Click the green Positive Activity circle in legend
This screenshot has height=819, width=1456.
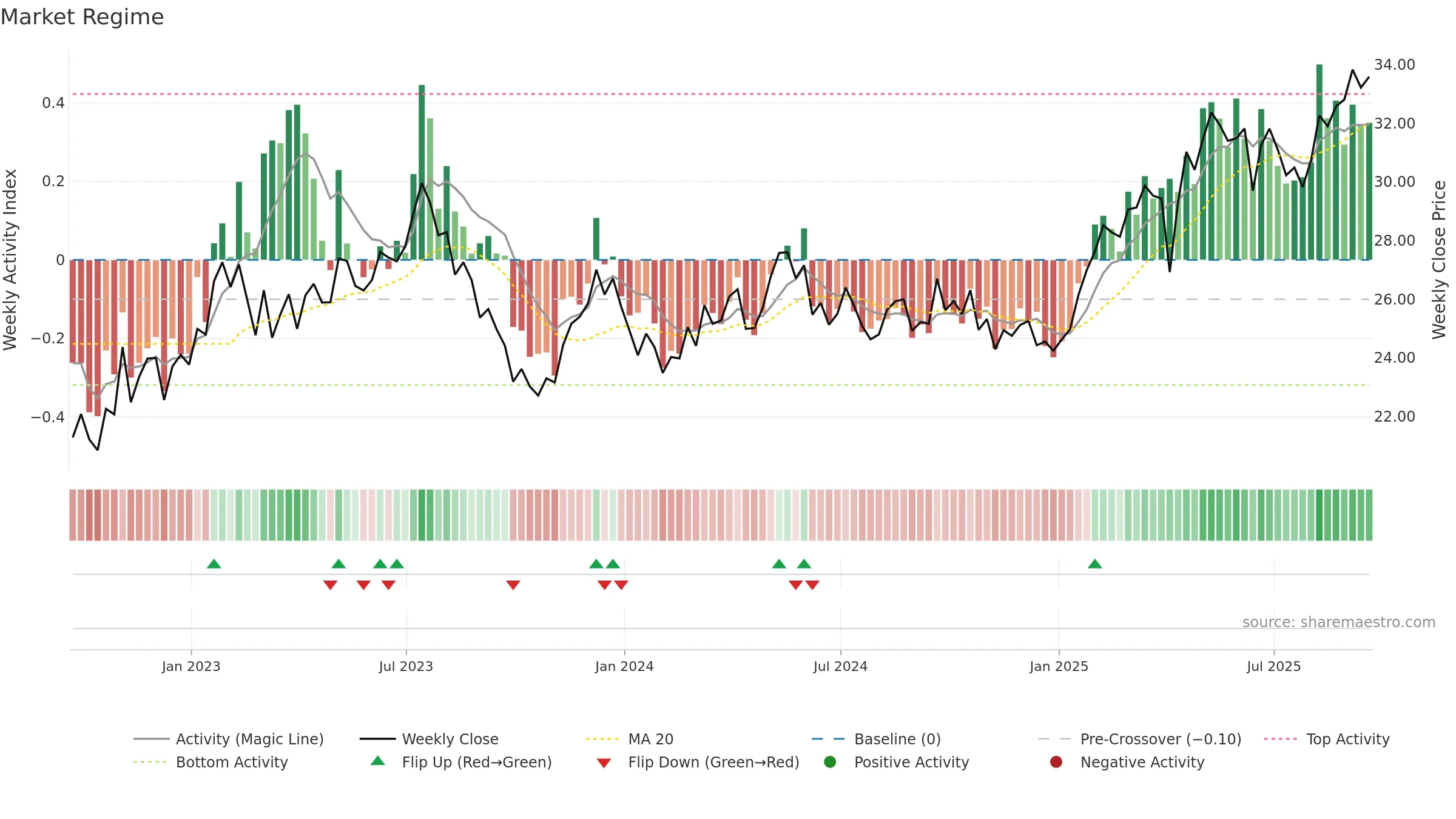tap(830, 762)
